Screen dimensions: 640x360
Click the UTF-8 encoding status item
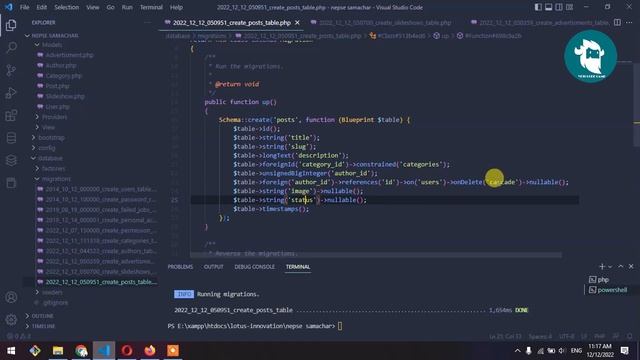tap(567, 336)
